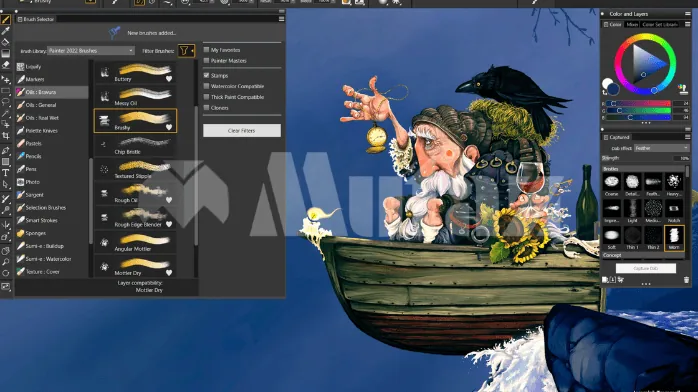
Task: Open the Filter Brushes funnel button
Action: 186,51
